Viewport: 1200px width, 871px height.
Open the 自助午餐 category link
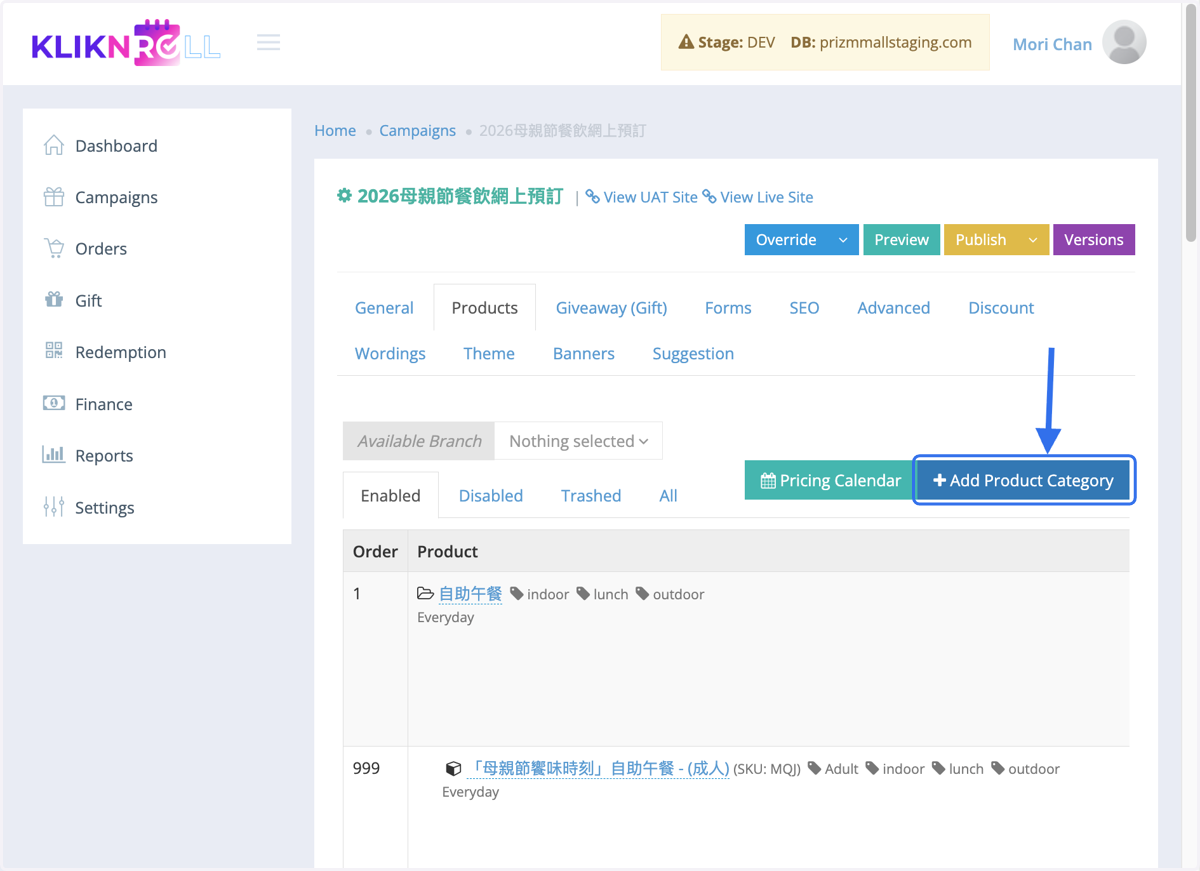[x=470, y=594]
